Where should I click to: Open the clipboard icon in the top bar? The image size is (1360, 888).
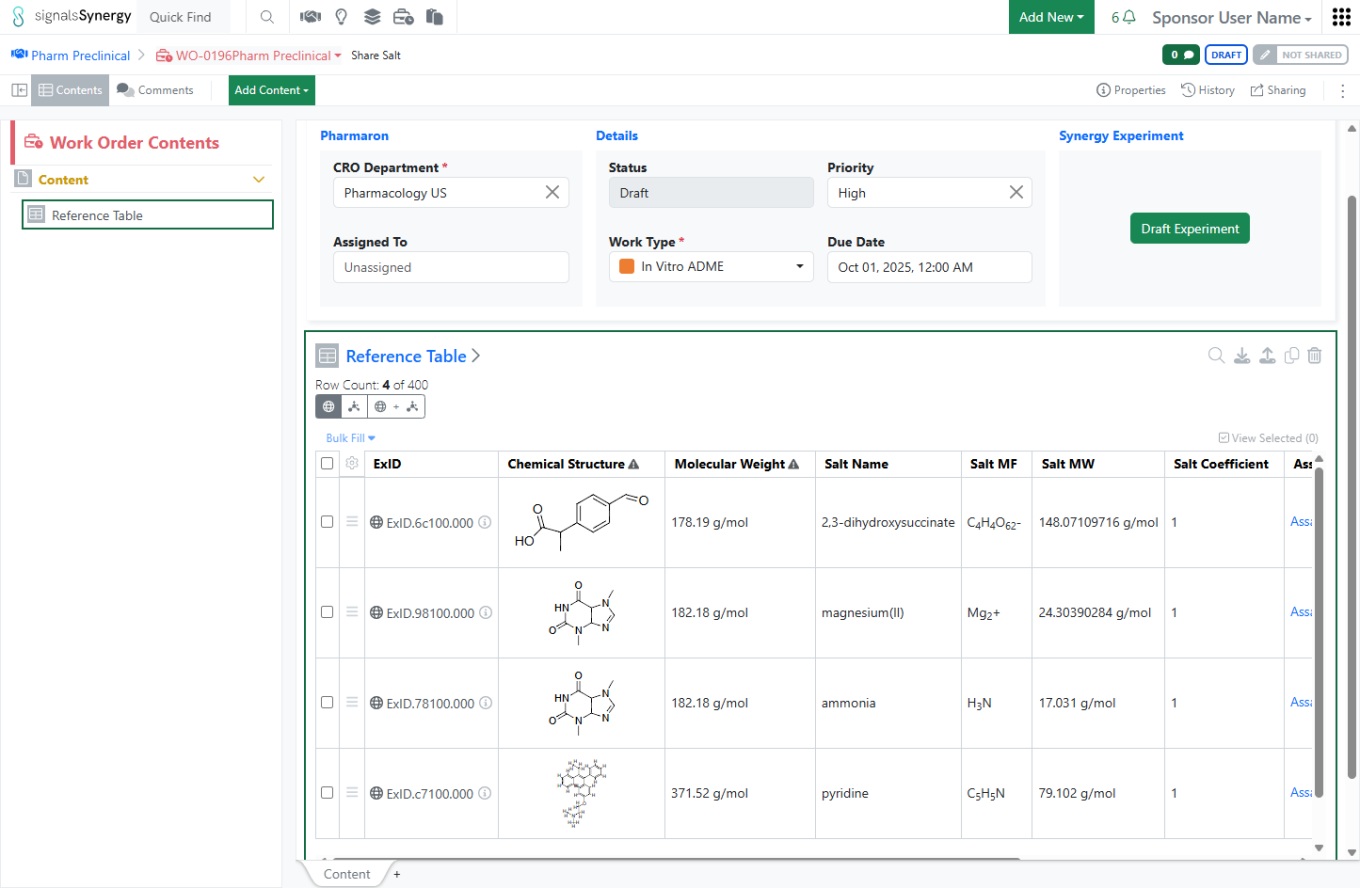pos(434,17)
